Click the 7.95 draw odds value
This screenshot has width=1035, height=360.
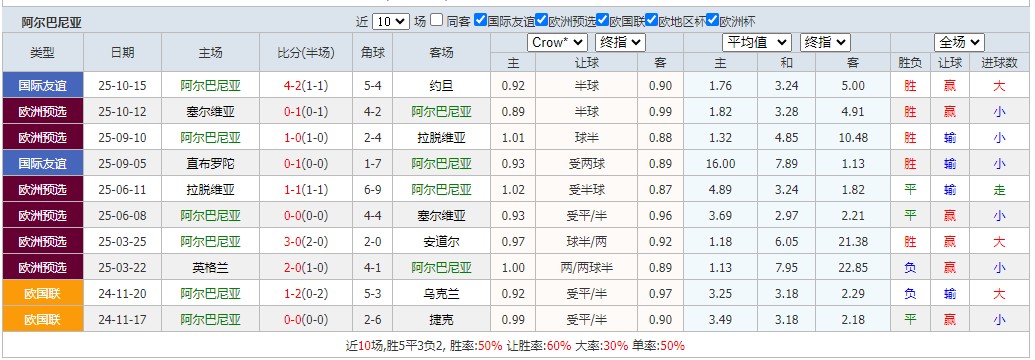pyautogui.click(x=786, y=268)
